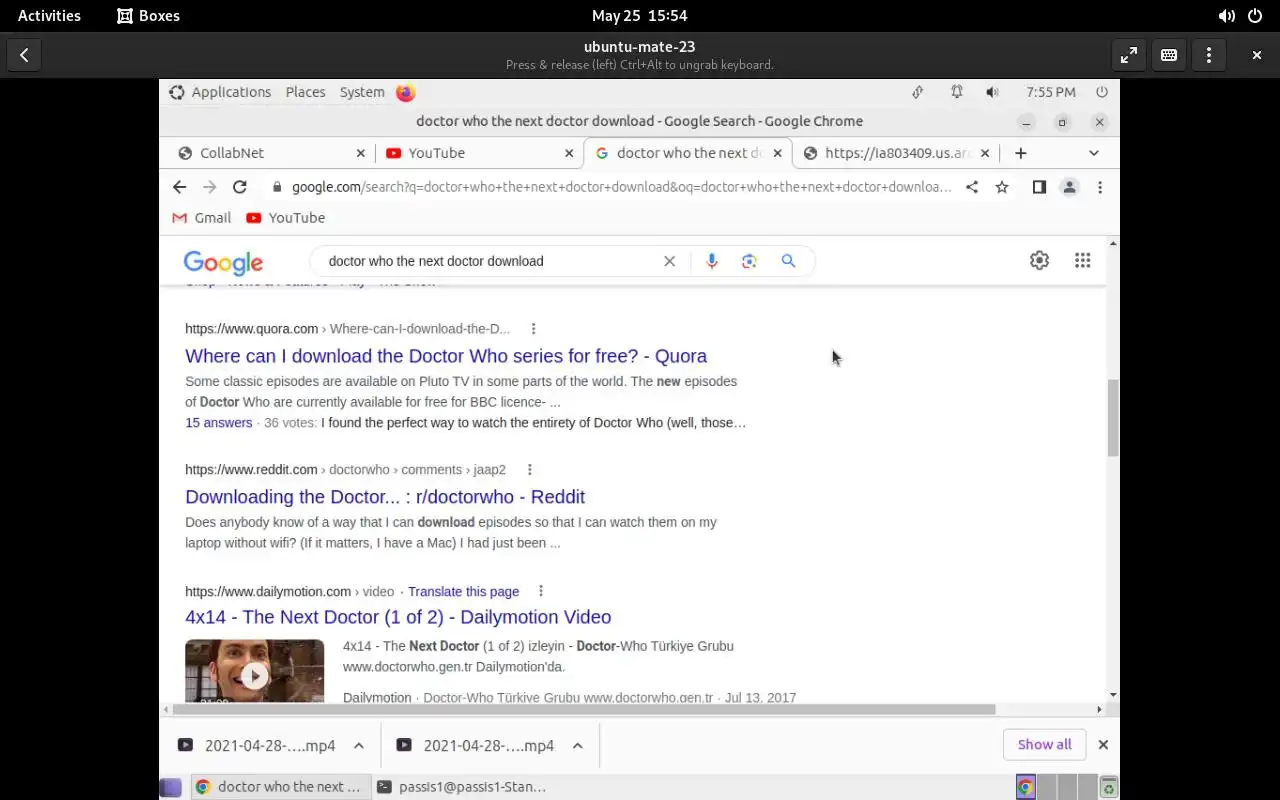Bookmark this page with star icon
The width and height of the screenshot is (1280, 800).
(1002, 187)
